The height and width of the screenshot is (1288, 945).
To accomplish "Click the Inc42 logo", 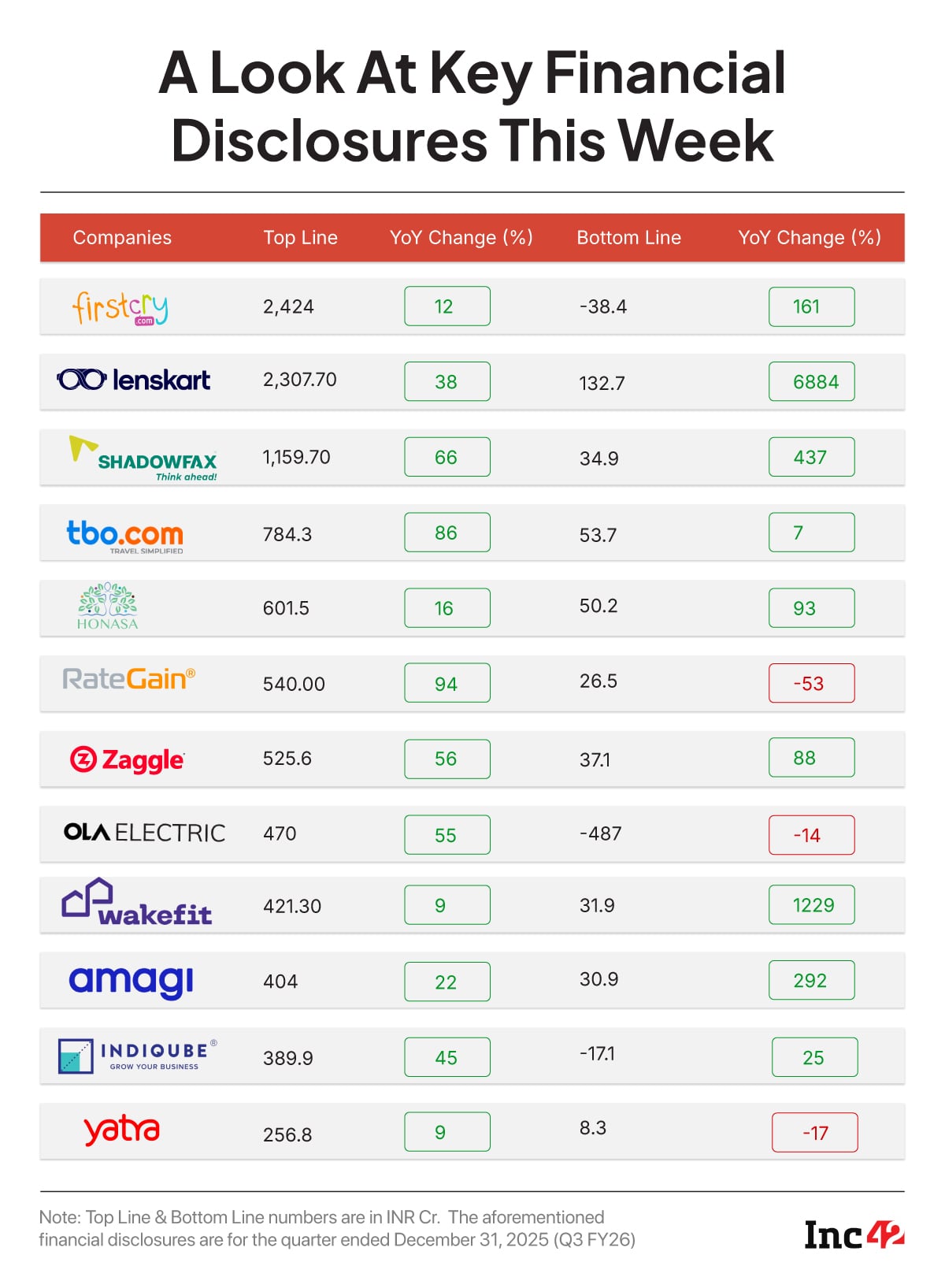I will pyautogui.click(x=854, y=1234).
